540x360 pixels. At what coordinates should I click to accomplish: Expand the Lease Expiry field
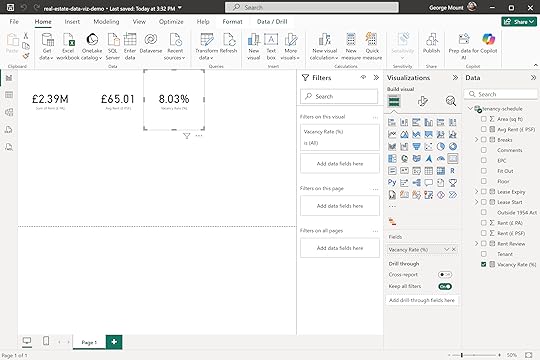pos(477,192)
